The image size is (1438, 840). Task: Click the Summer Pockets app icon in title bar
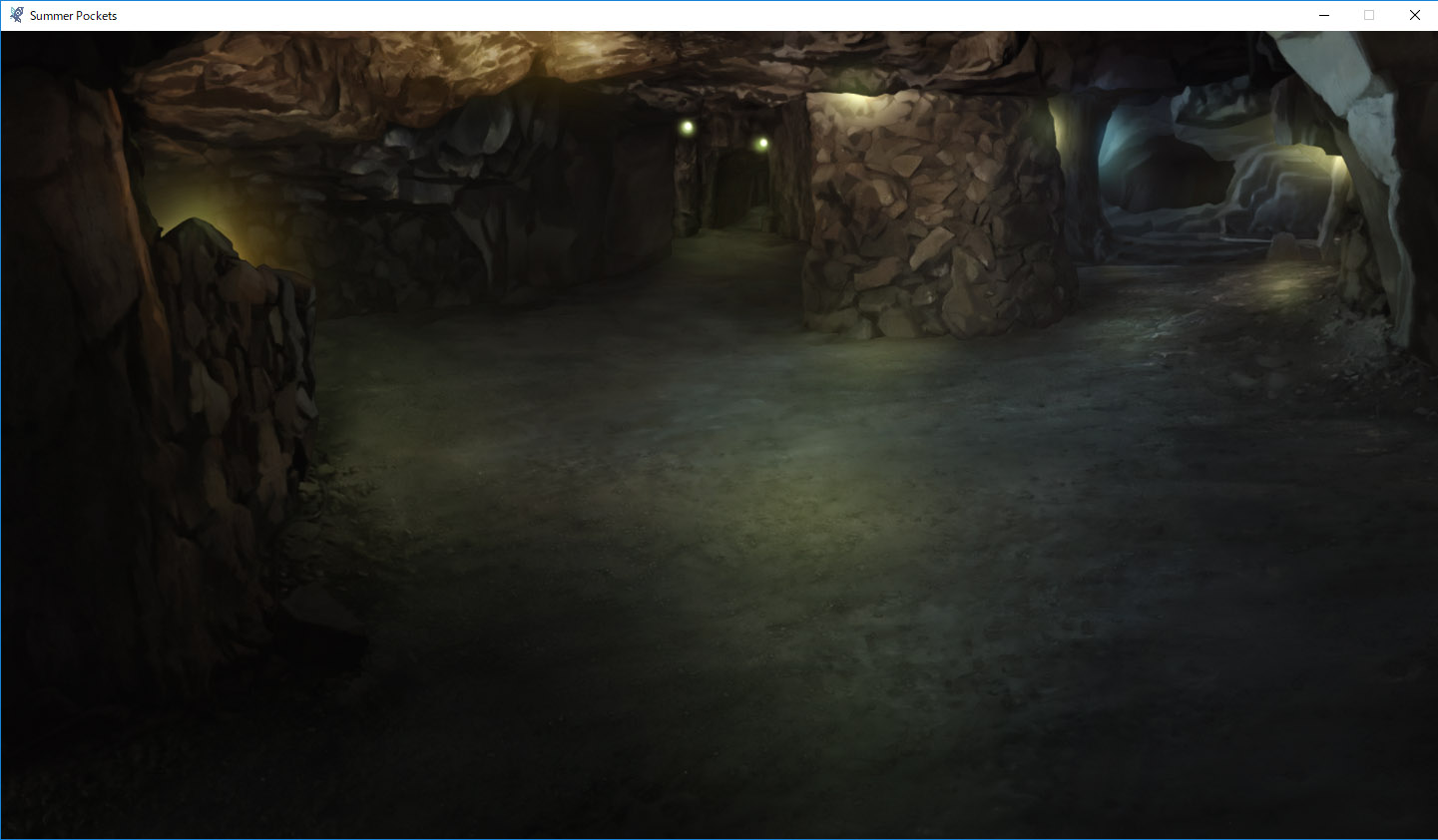point(16,15)
